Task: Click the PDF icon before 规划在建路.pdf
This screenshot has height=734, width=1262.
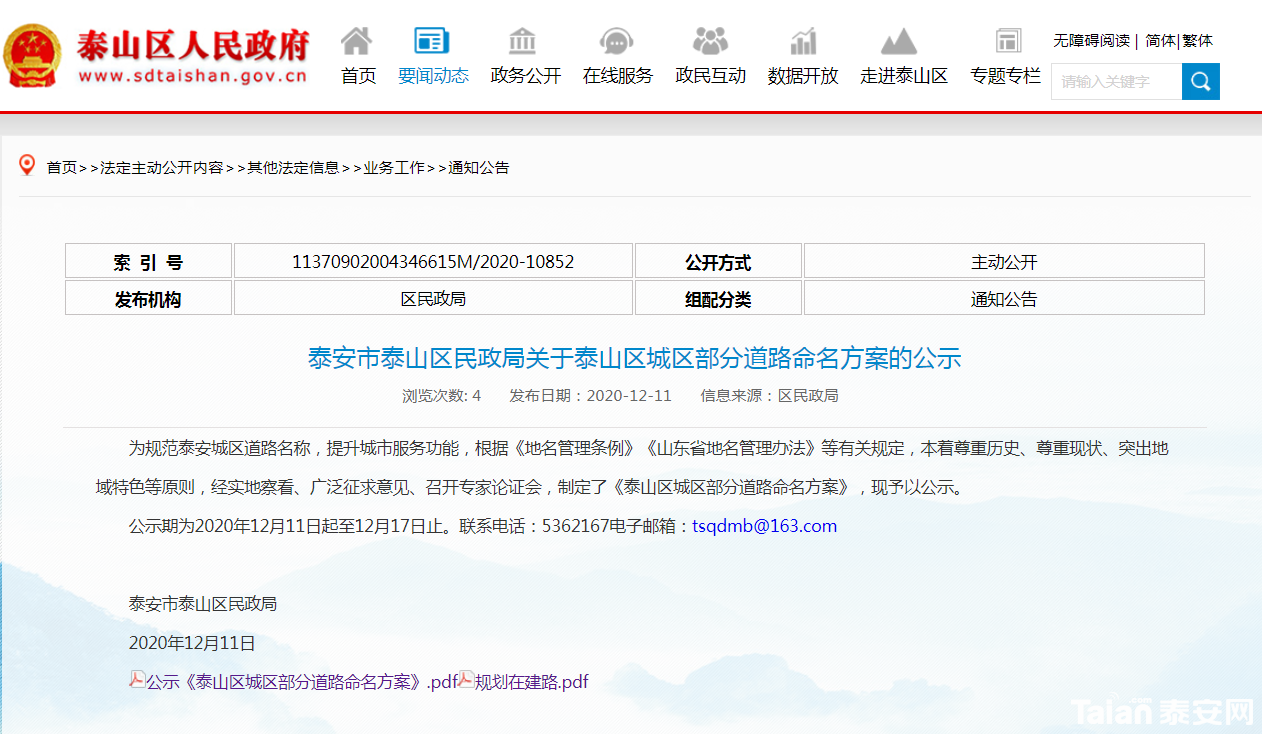Action: point(466,679)
